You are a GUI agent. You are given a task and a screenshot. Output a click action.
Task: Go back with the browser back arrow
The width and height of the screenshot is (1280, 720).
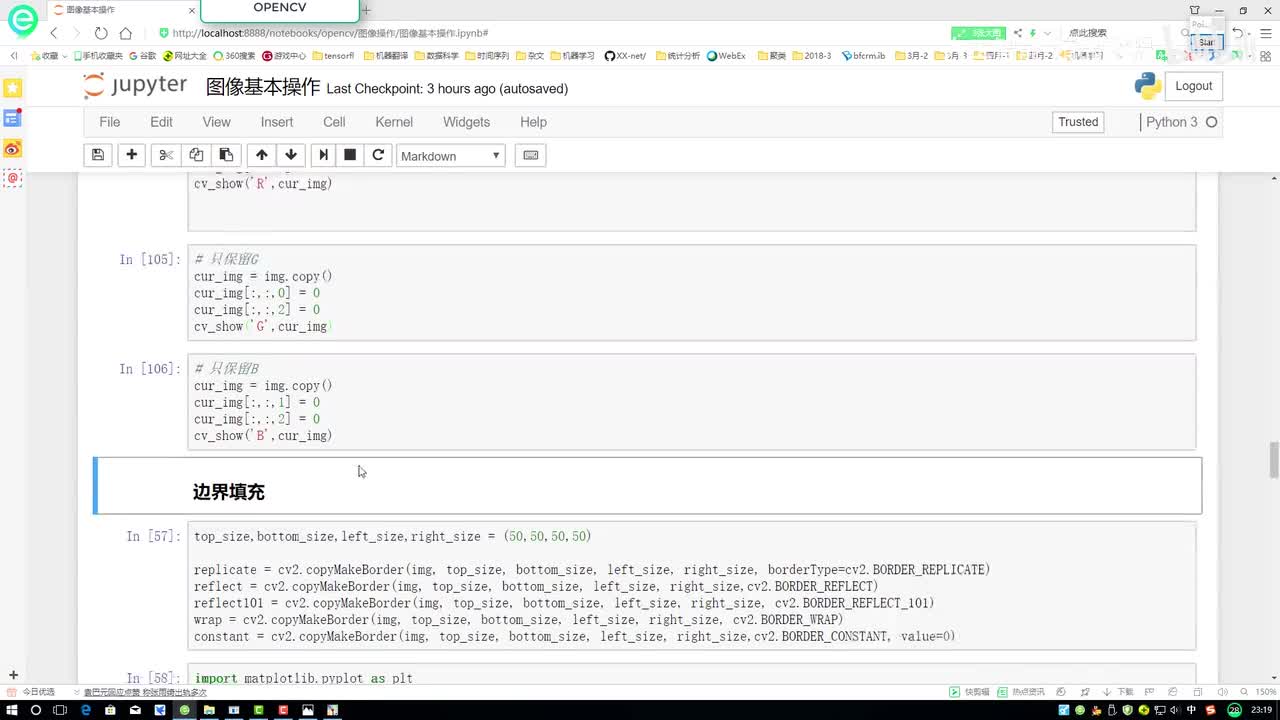click(54, 33)
